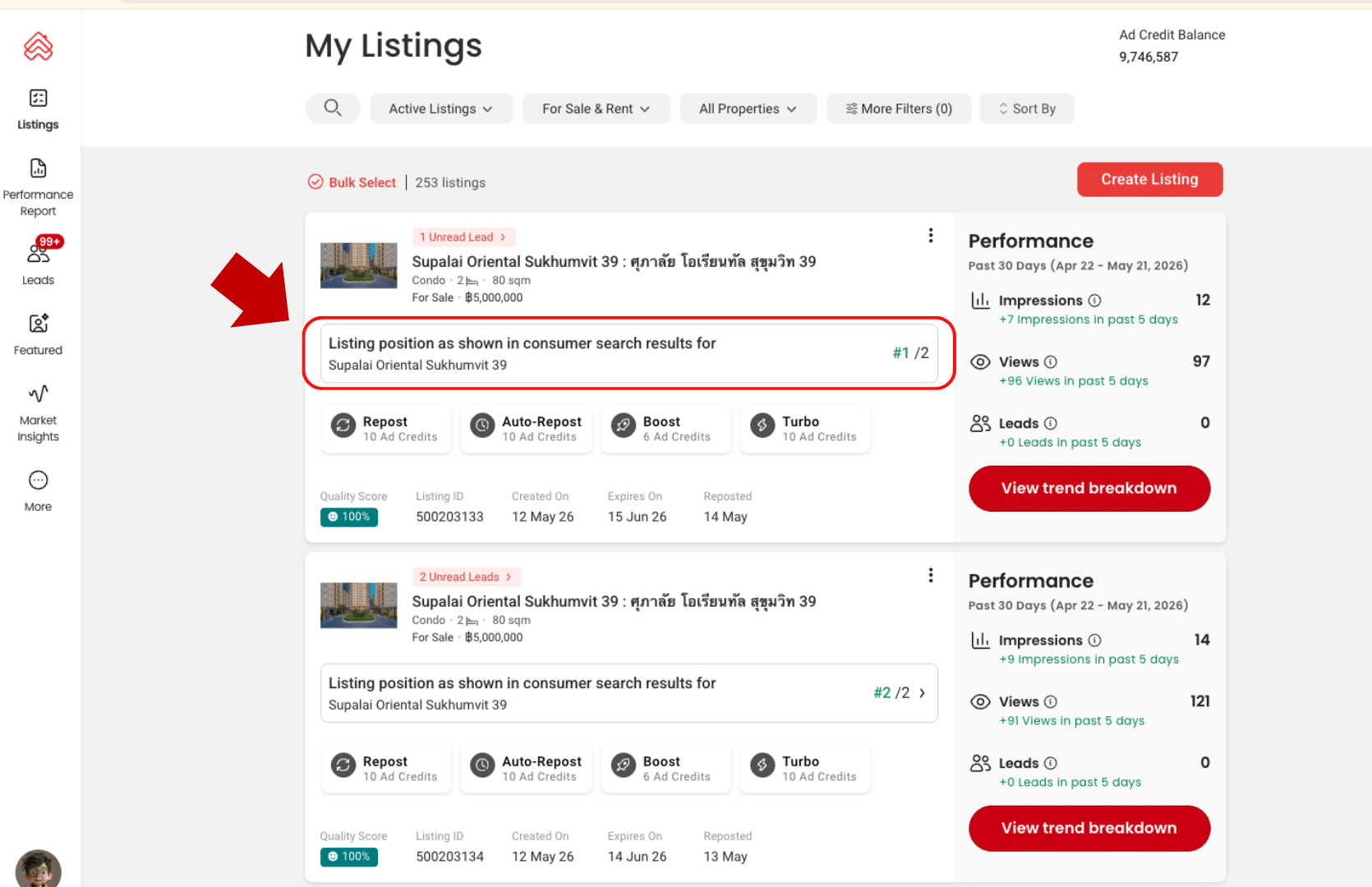Click the Create Listing button
The height and width of the screenshot is (887, 1372).
[x=1149, y=179]
